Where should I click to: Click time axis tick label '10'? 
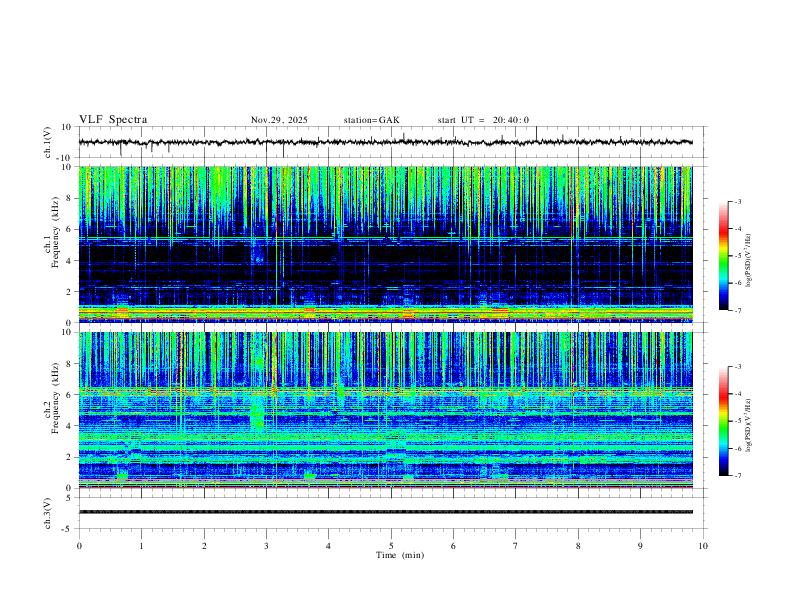click(x=703, y=546)
